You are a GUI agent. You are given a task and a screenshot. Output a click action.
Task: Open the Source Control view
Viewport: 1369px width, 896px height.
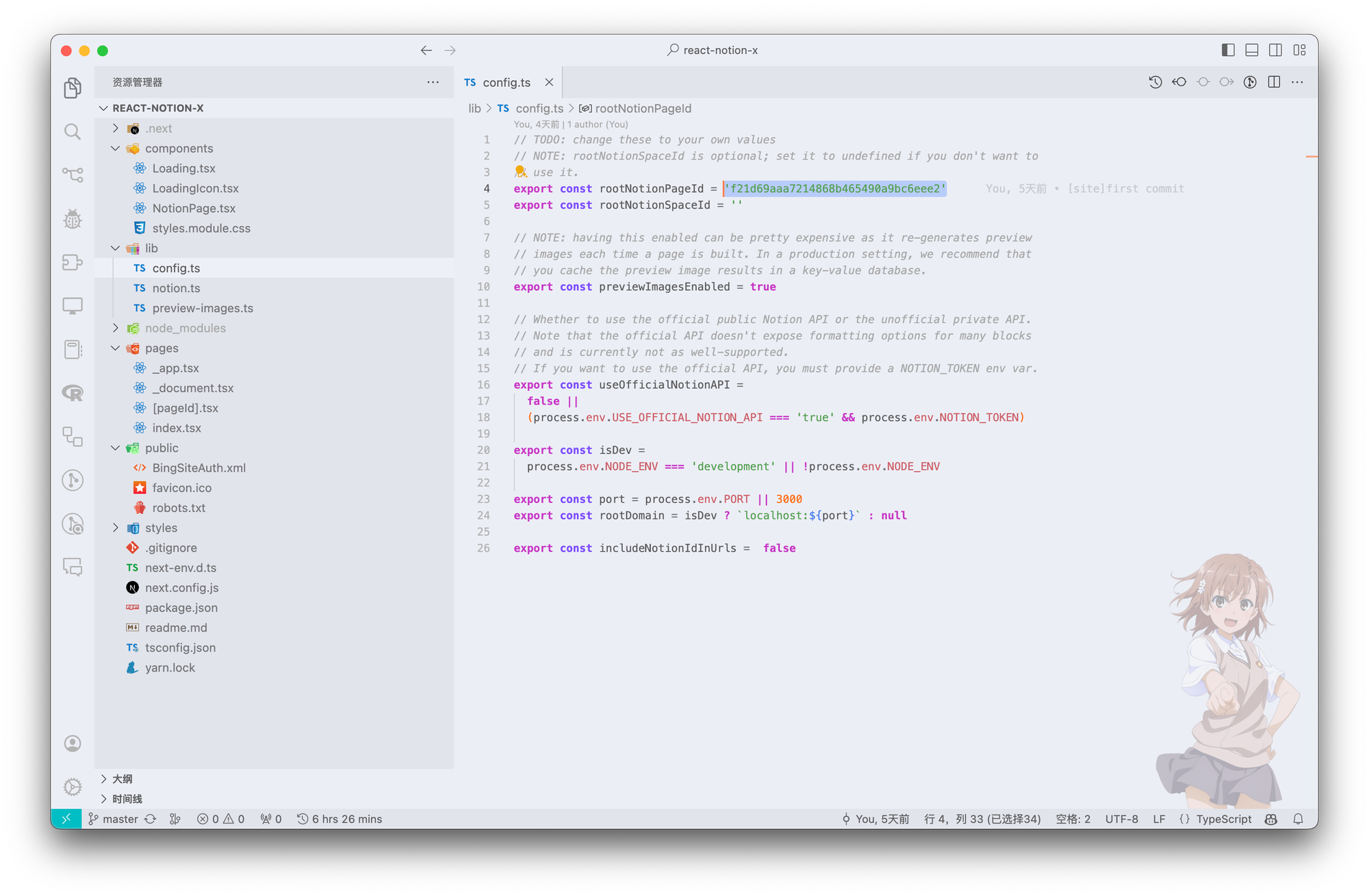coord(73,175)
